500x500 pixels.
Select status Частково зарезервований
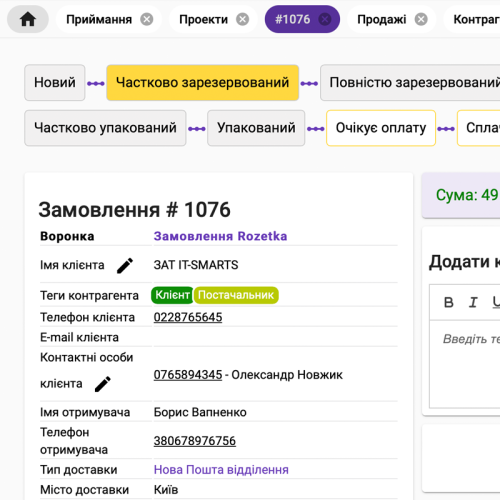pos(202,82)
